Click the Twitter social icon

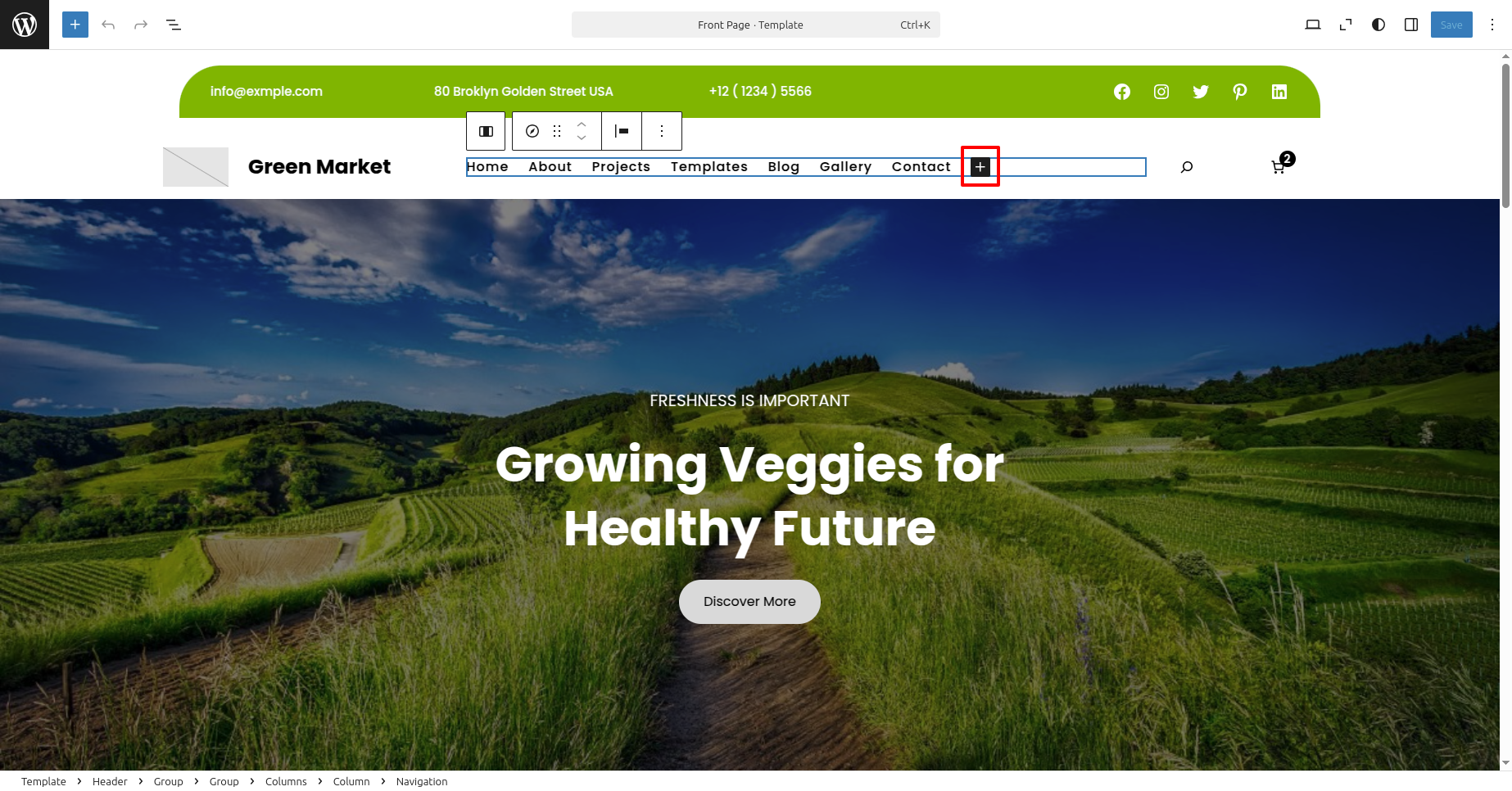pyautogui.click(x=1201, y=92)
